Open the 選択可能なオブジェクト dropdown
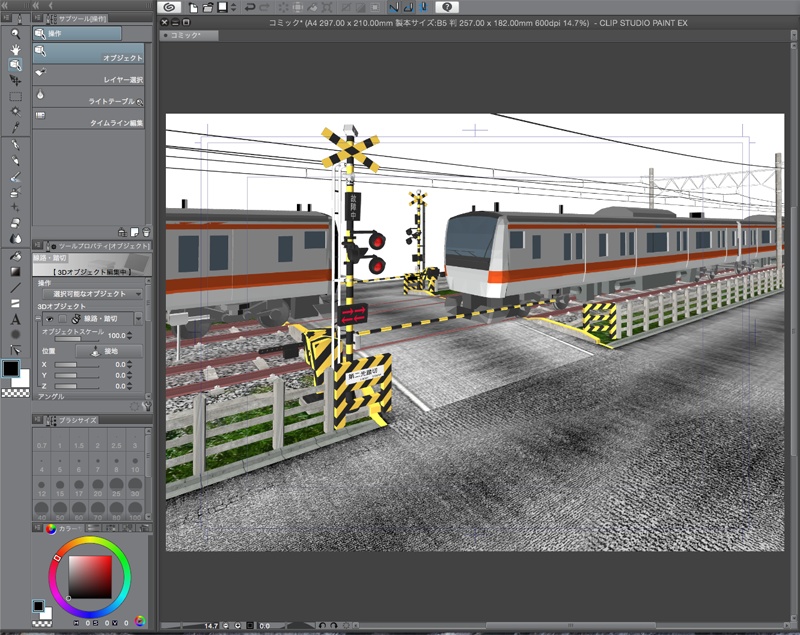This screenshot has height=635, width=800. (90, 292)
